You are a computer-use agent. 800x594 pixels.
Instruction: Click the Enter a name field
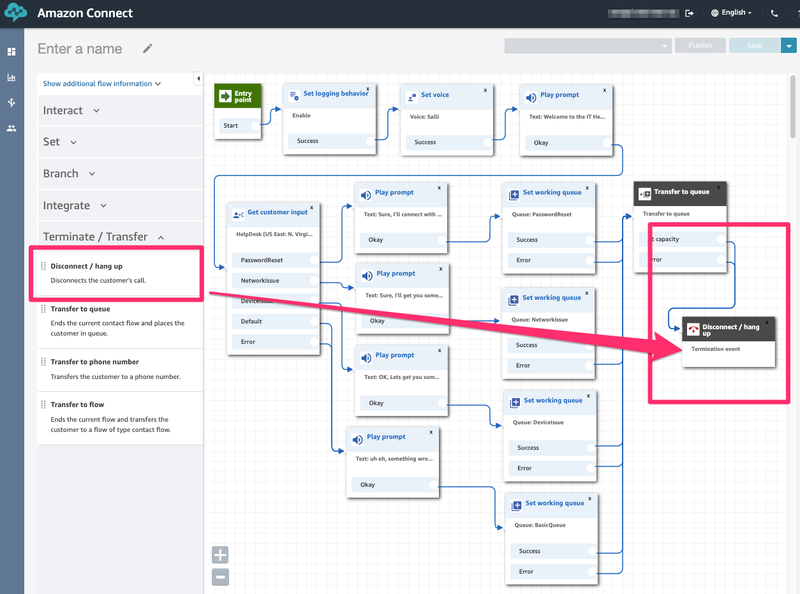[x=80, y=49]
